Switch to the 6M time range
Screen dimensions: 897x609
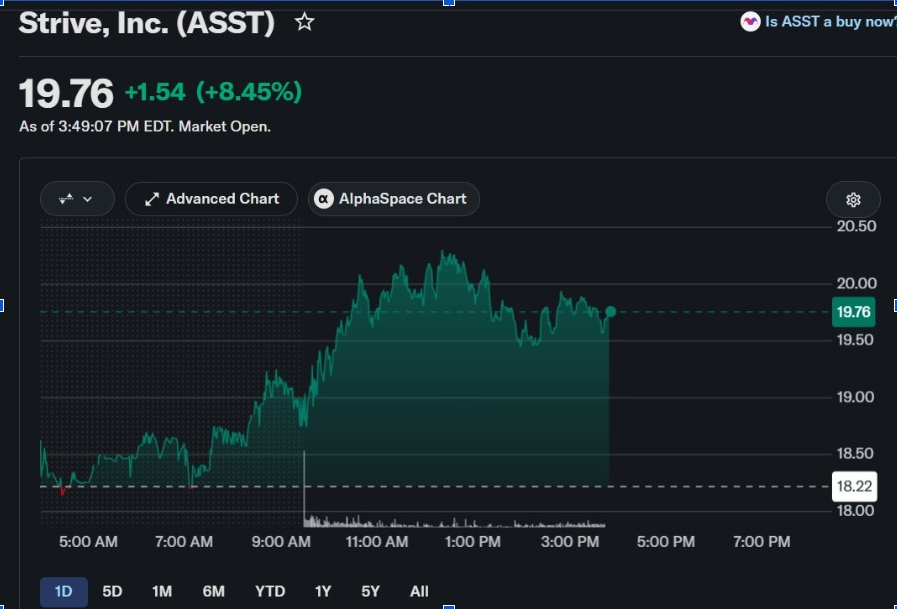pyautogui.click(x=213, y=591)
